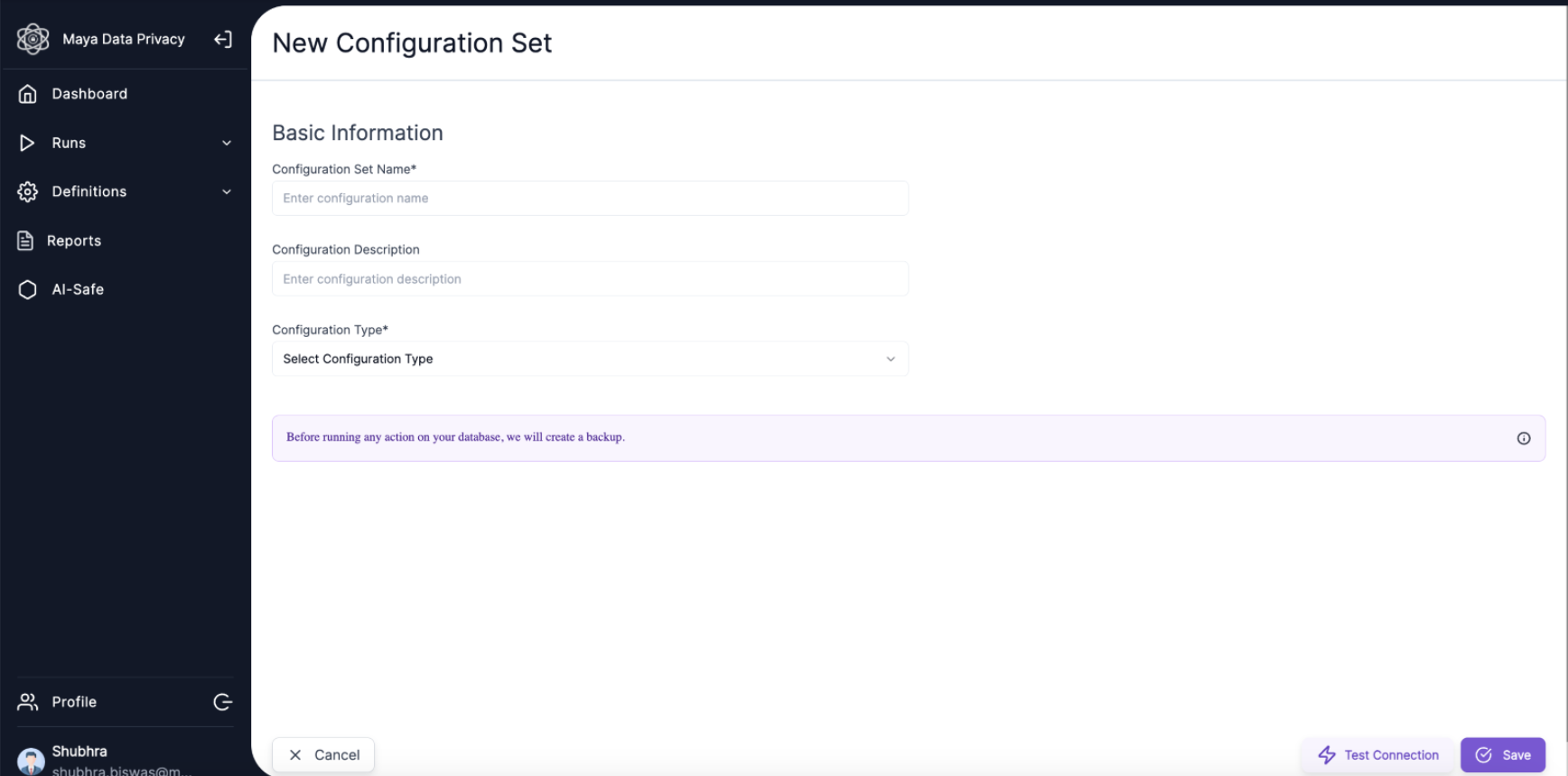Go to the Profile menu item

[x=74, y=702]
